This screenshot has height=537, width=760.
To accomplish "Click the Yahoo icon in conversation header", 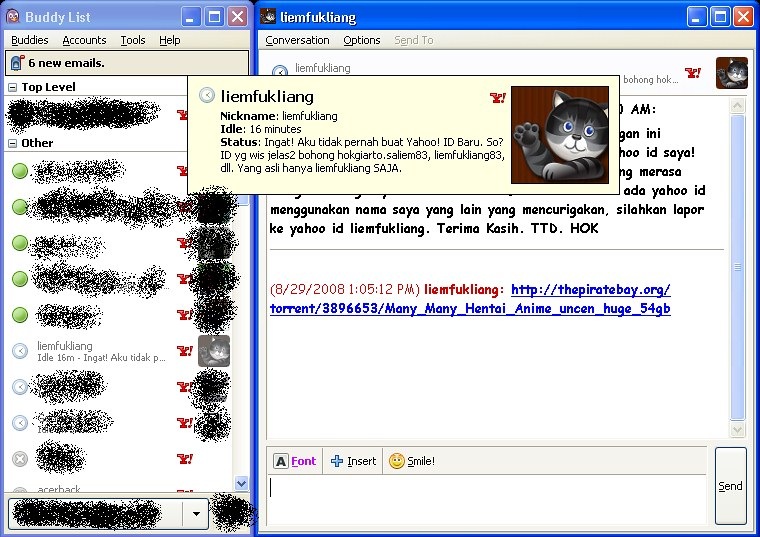I will click(x=693, y=73).
